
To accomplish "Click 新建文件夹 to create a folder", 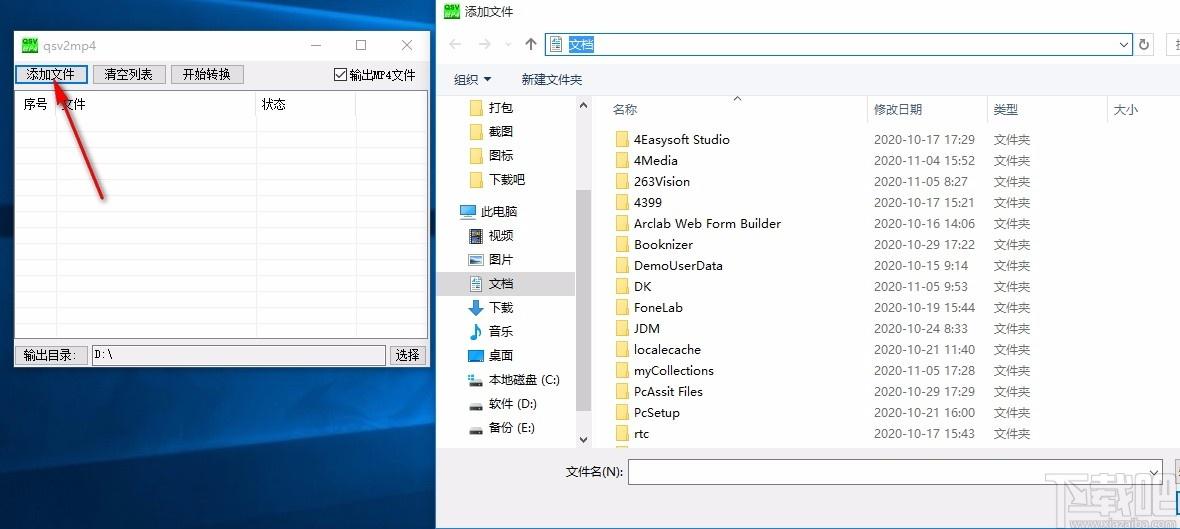I will point(552,79).
